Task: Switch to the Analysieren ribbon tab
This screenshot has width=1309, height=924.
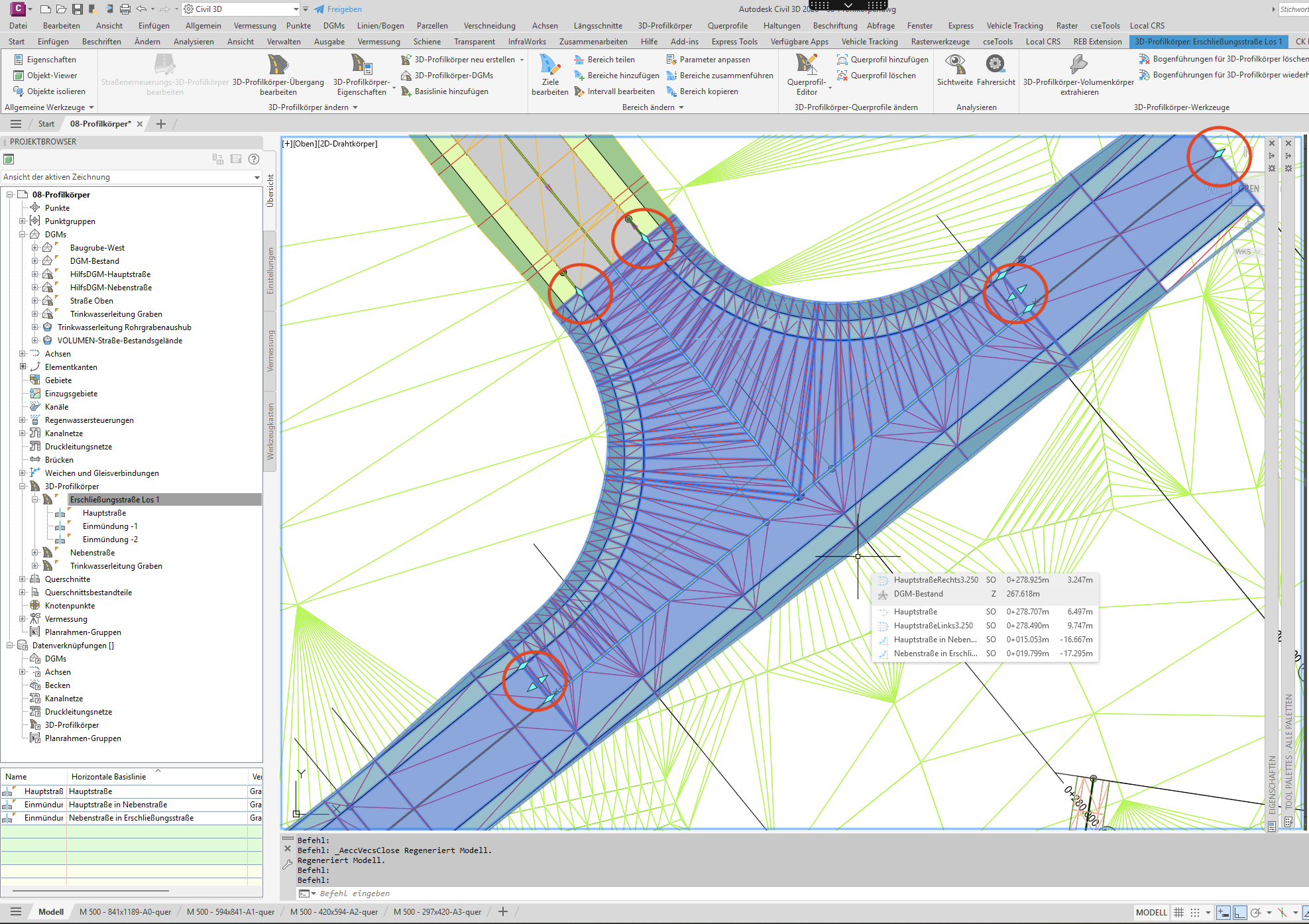Action: [x=194, y=42]
